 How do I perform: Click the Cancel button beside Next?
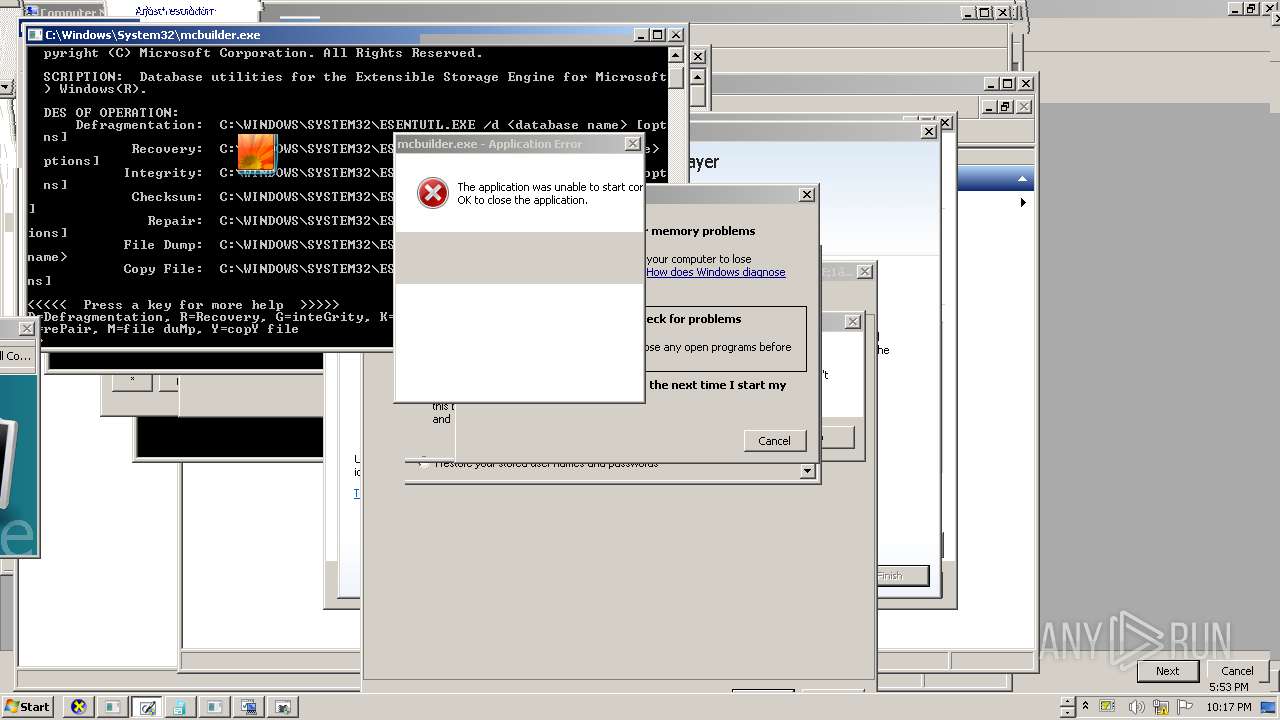(x=1237, y=671)
